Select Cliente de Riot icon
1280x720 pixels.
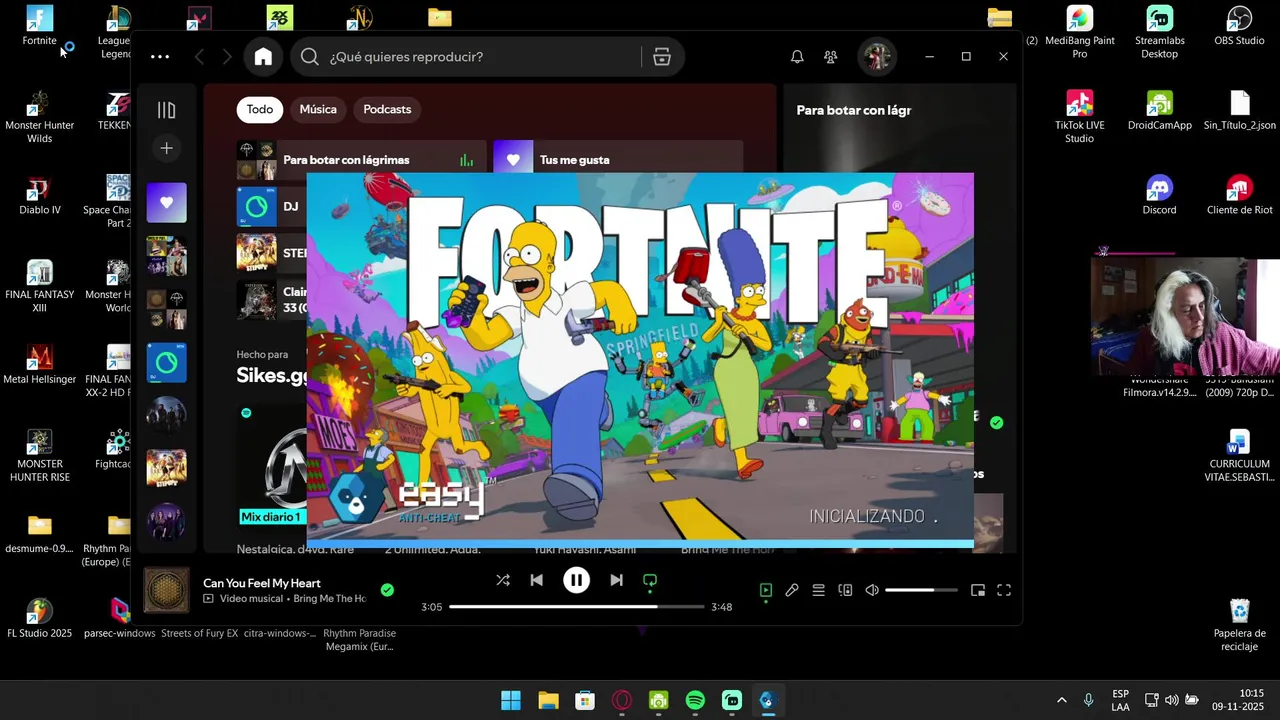tap(1239, 196)
